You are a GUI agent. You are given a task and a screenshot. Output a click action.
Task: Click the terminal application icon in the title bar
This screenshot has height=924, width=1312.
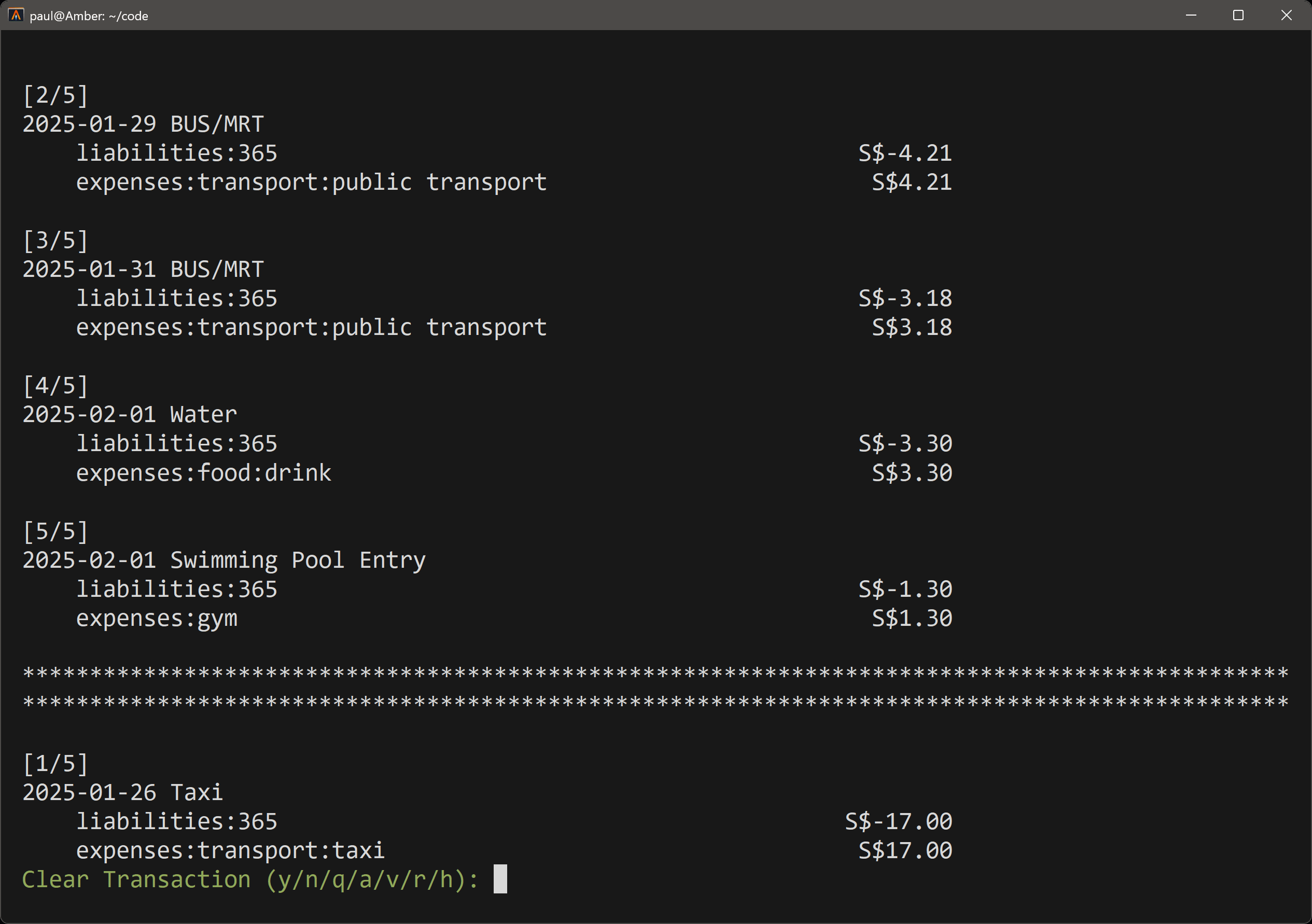pyautogui.click(x=15, y=16)
